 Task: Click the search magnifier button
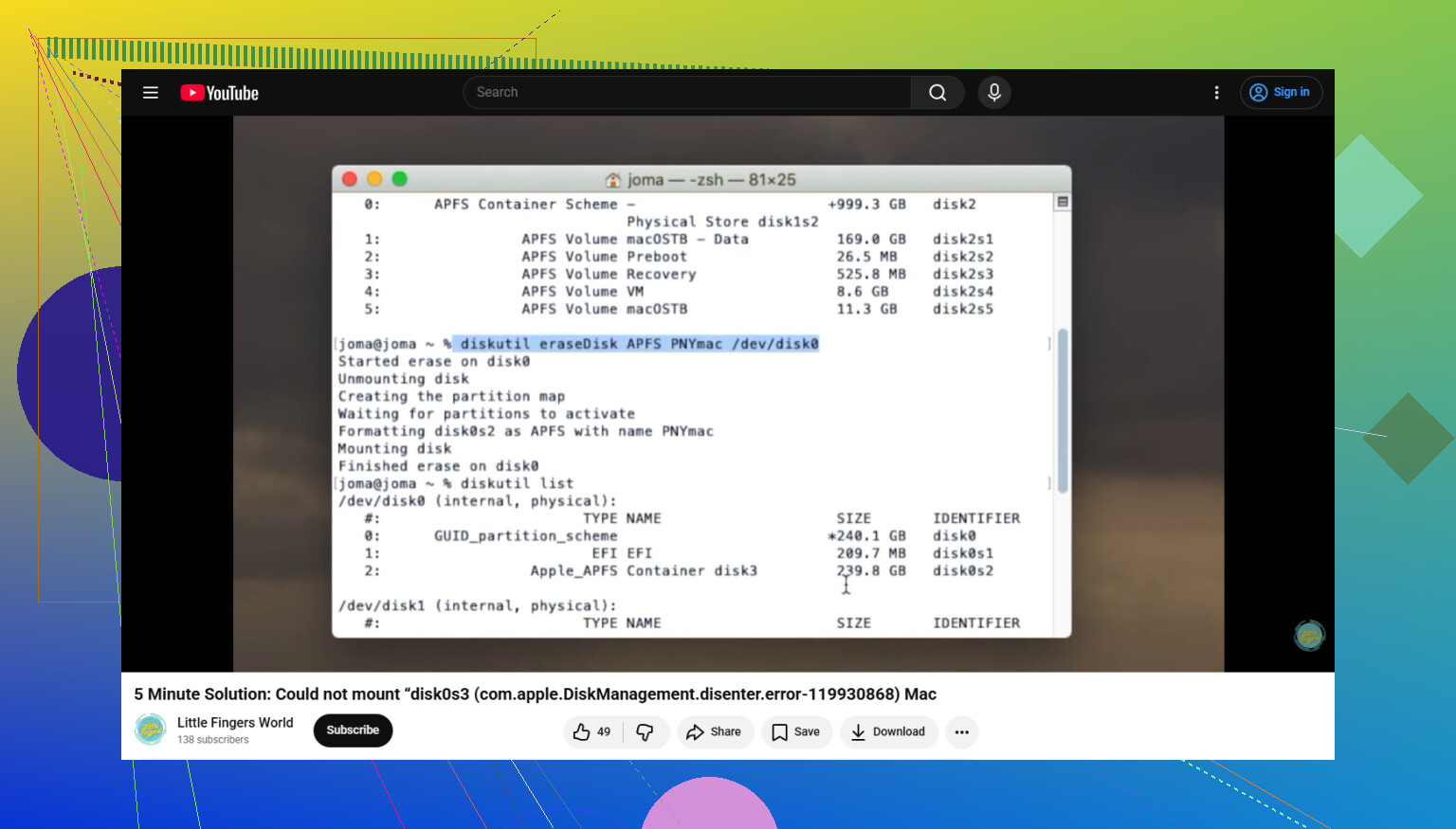tap(937, 93)
